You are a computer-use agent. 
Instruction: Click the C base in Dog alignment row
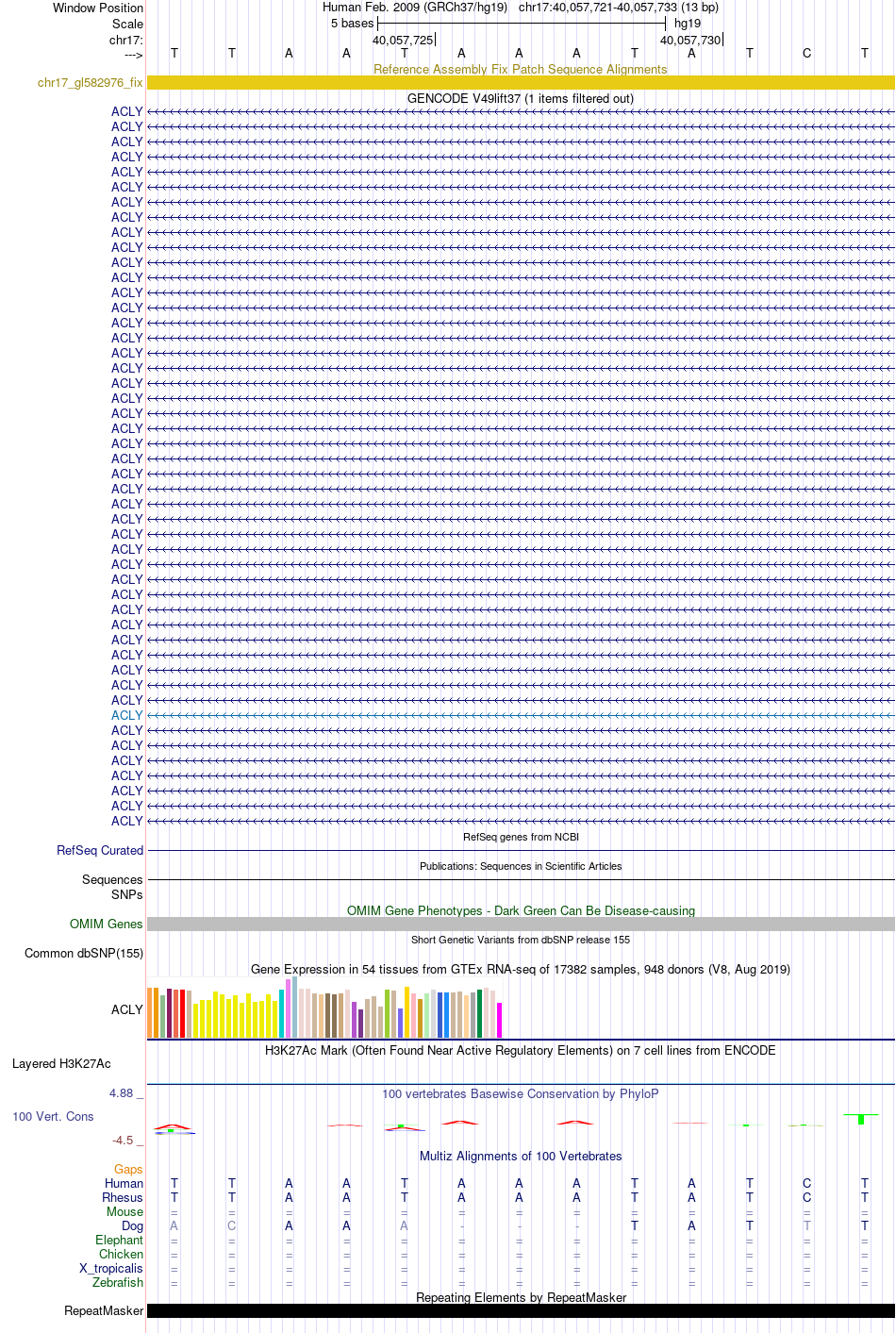(232, 1225)
